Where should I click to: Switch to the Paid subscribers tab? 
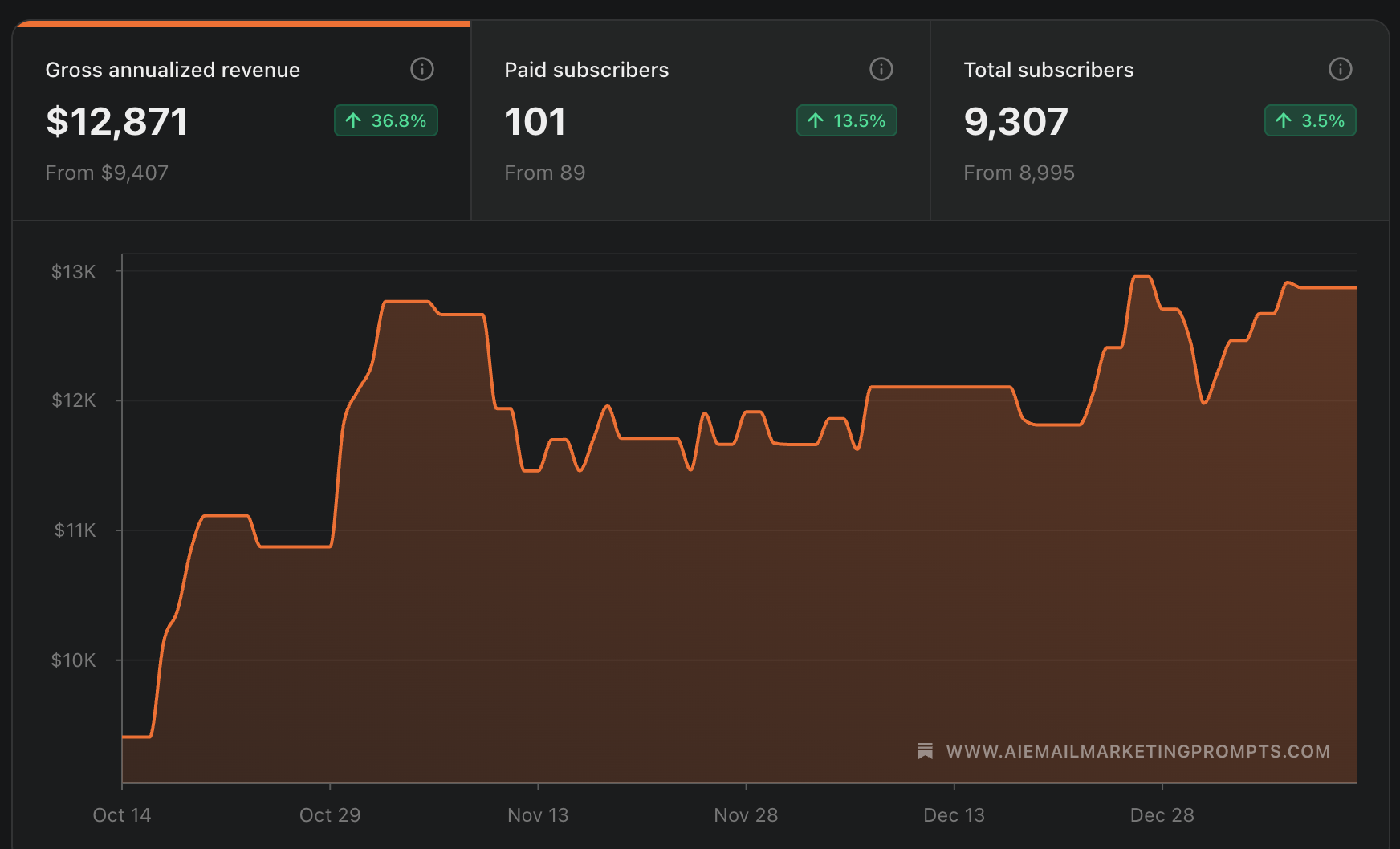point(701,120)
